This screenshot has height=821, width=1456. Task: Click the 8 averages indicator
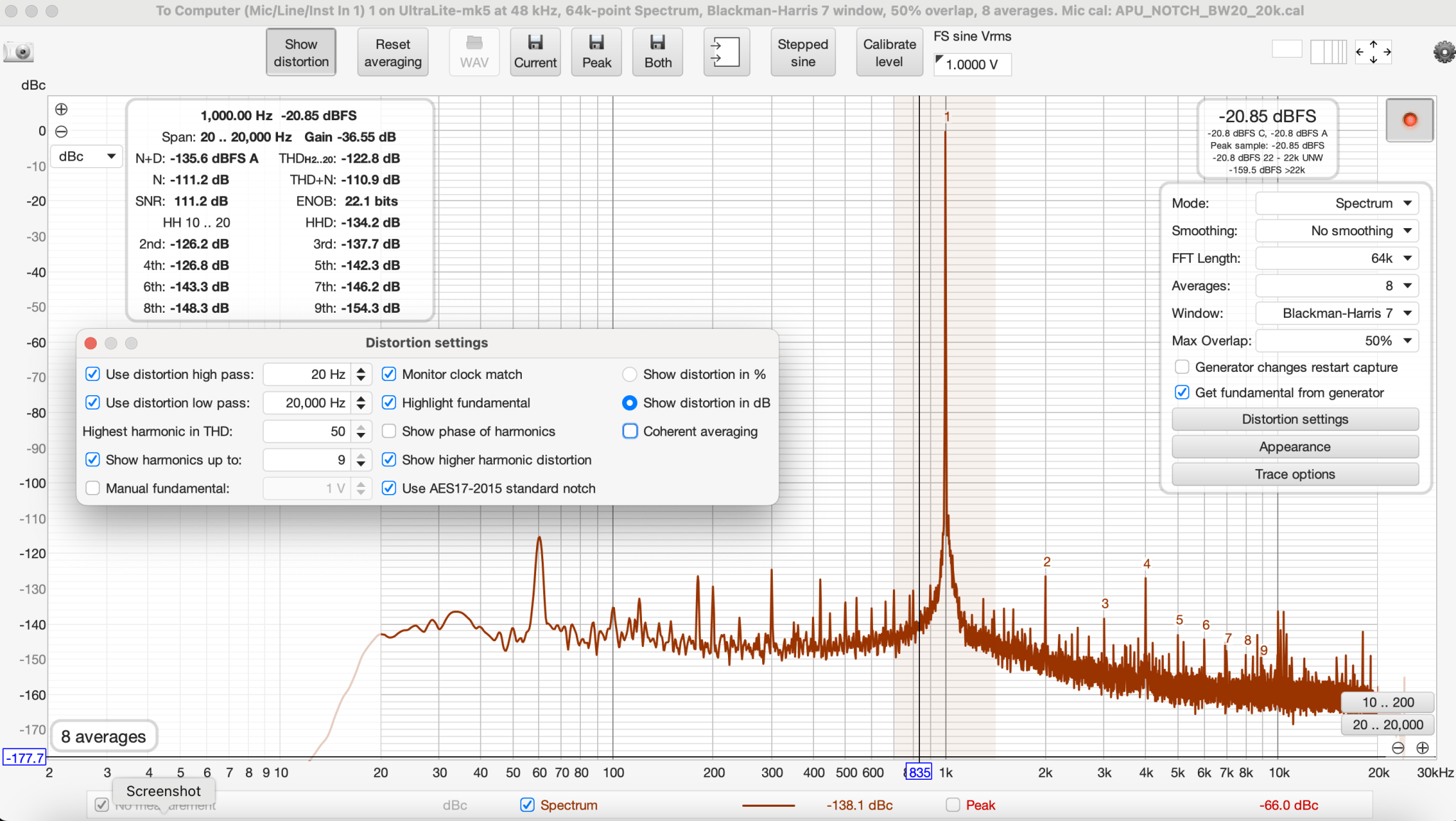pos(104,737)
